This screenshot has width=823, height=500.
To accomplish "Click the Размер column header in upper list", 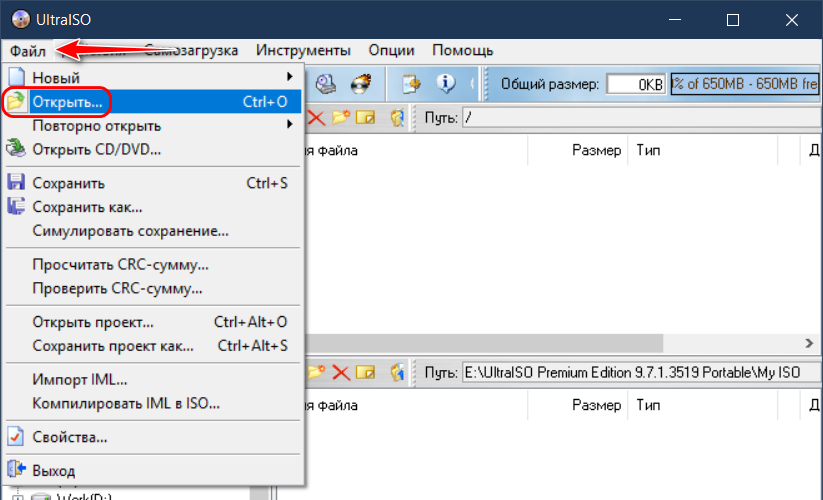I will click(x=596, y=151).
